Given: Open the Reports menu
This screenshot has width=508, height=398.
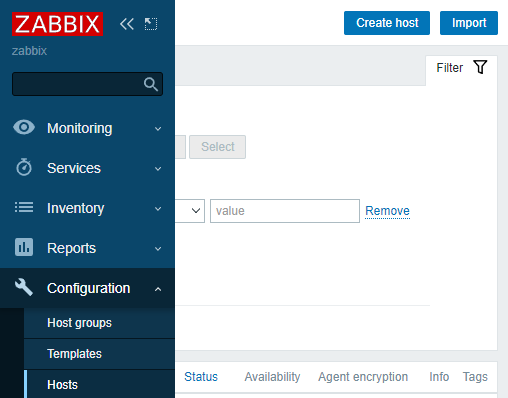Looking at the screenshot, I should pyautogui.click(x=87, y=248).
